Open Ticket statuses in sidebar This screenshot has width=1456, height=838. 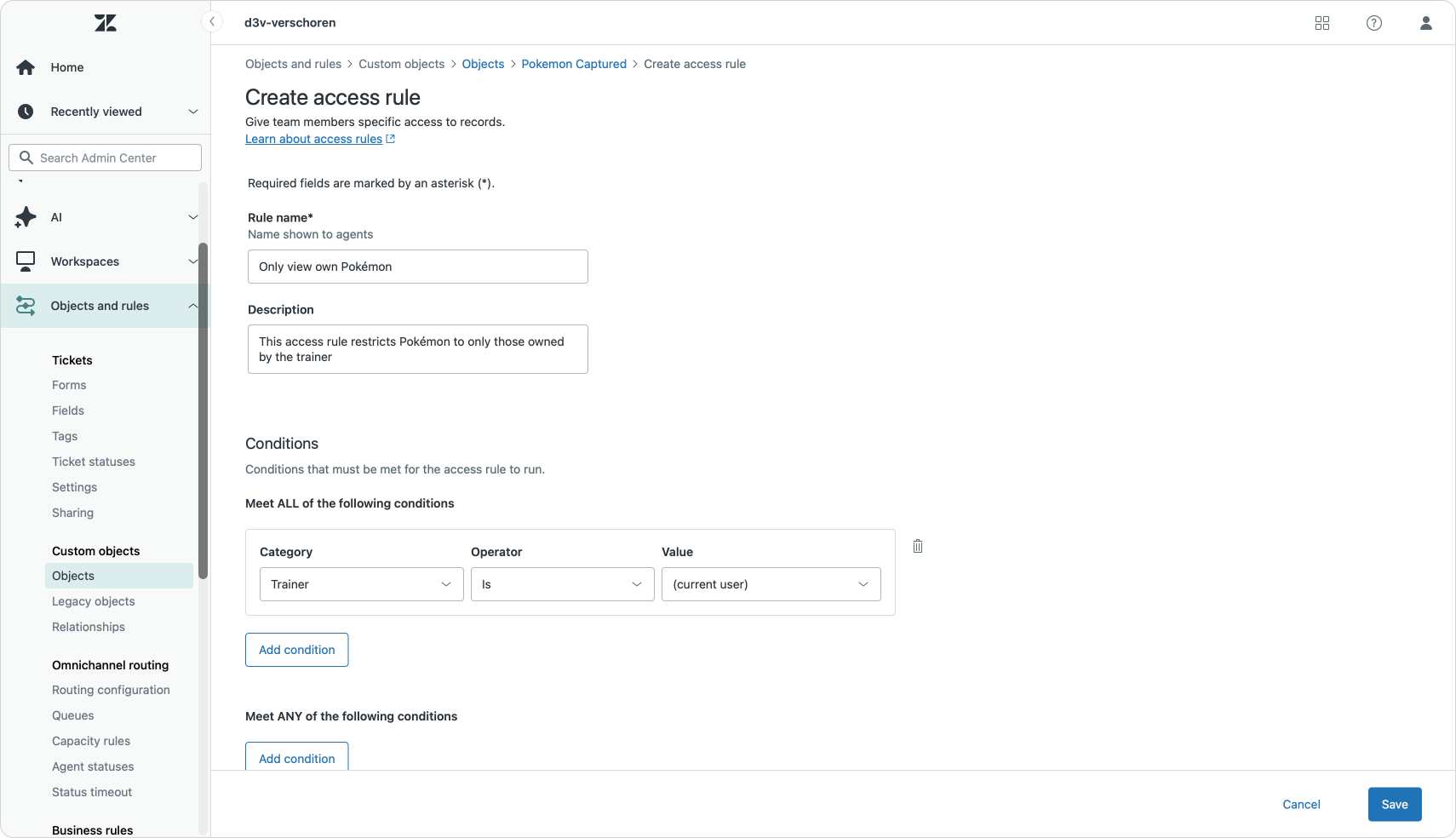94,462
